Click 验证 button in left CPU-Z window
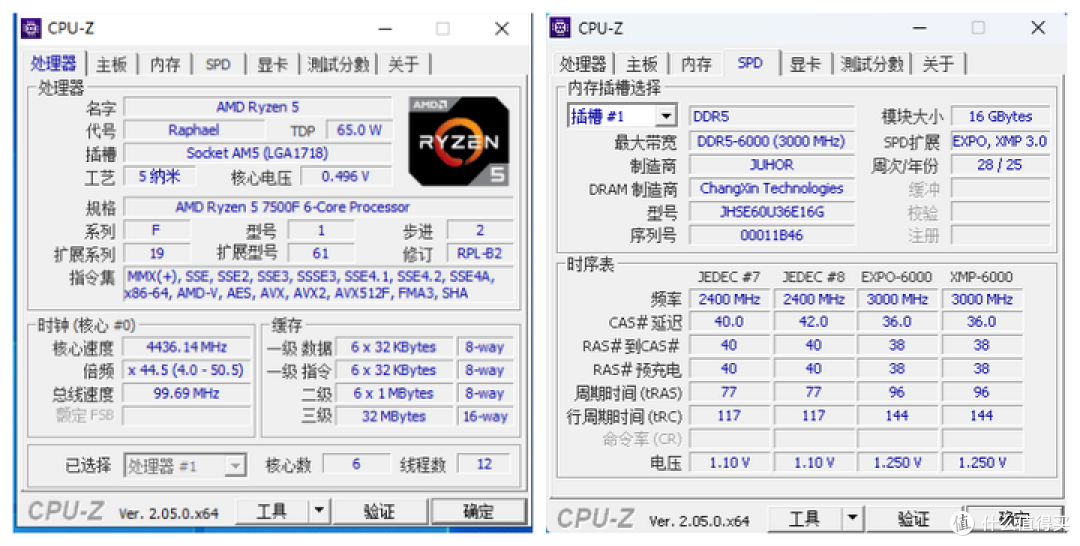The height and width of the screenshot is (546, 1080). pyautogui.click(x=380, y=511)
